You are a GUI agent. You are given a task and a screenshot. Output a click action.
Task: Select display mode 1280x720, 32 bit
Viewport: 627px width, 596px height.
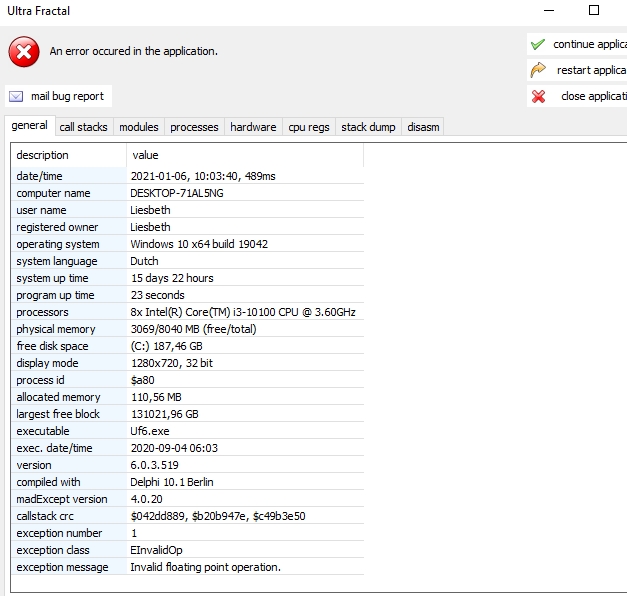172,363
